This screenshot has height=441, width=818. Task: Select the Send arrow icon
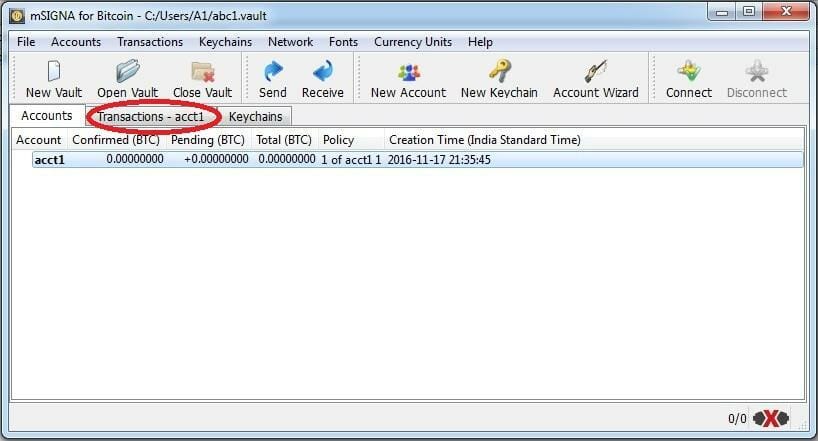coord(273,71)
